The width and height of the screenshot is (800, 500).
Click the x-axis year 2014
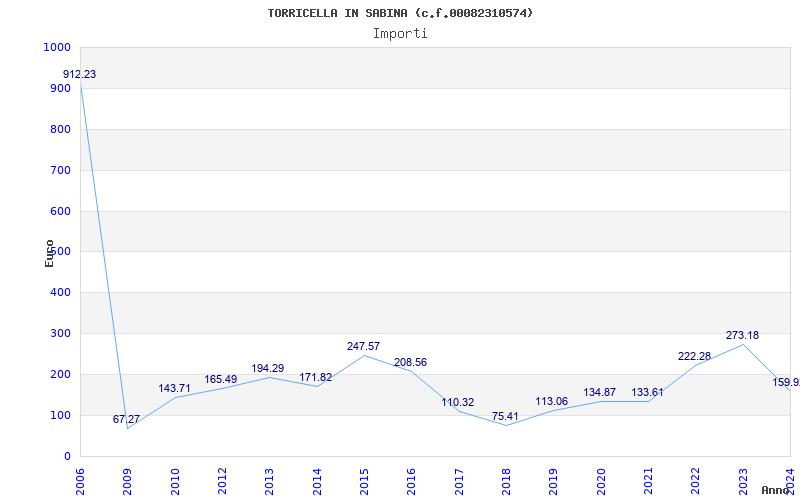(x=317, y=482)
